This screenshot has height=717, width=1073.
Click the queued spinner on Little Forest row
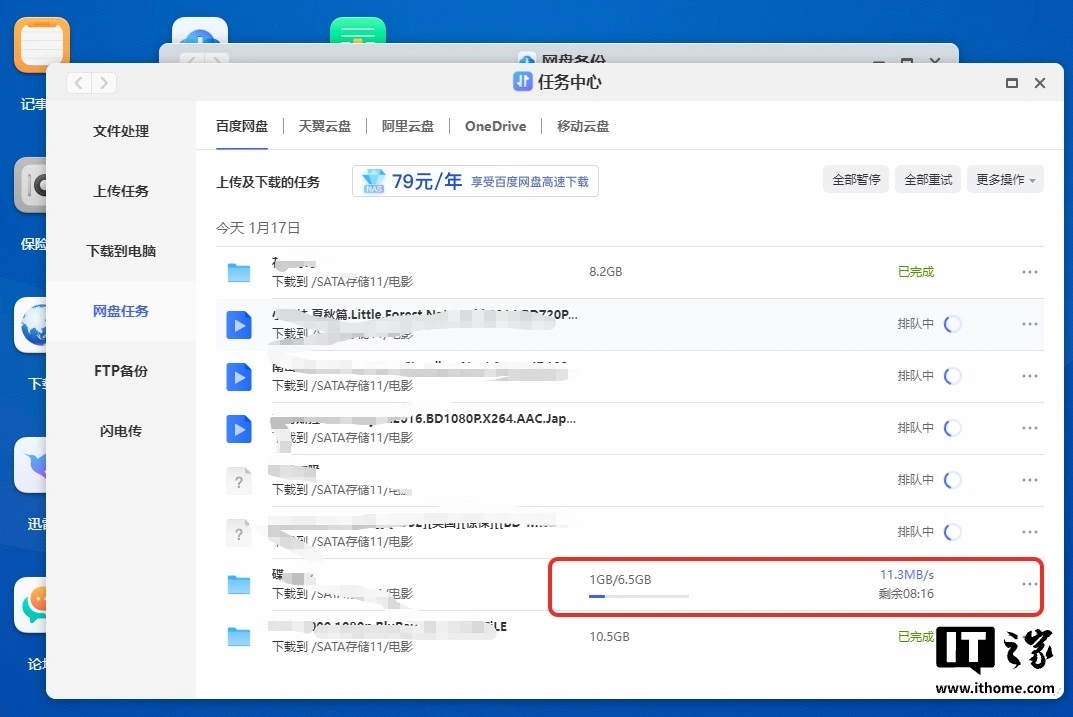[953, 324]
